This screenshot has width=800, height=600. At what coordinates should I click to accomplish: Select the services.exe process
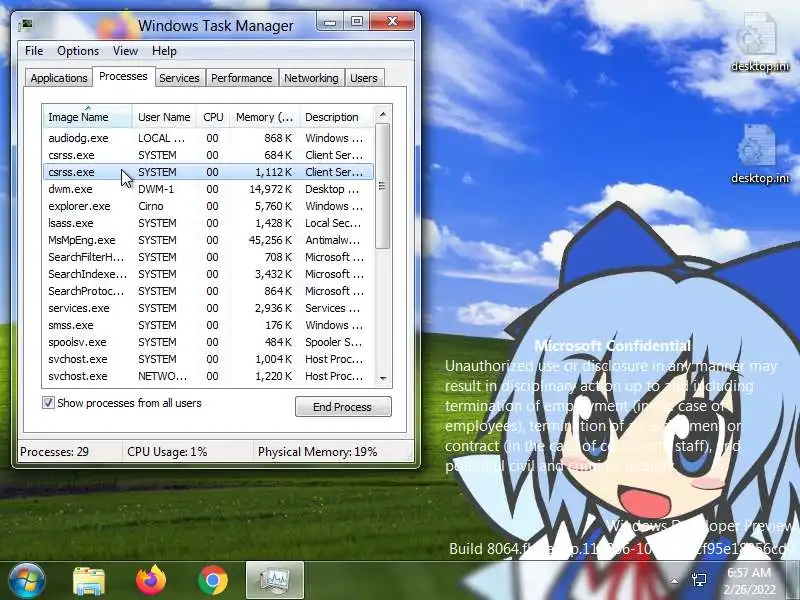coord(208,308)
